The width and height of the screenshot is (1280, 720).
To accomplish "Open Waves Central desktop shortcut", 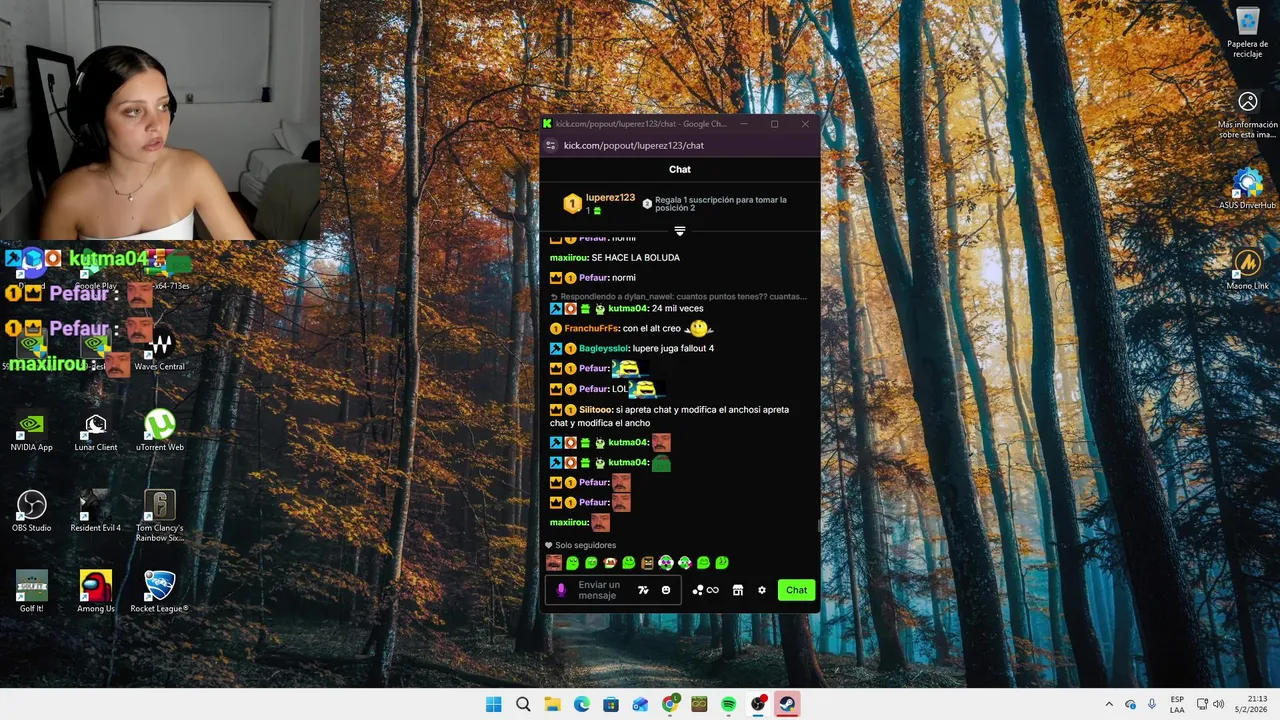I will tap(160, 352).
